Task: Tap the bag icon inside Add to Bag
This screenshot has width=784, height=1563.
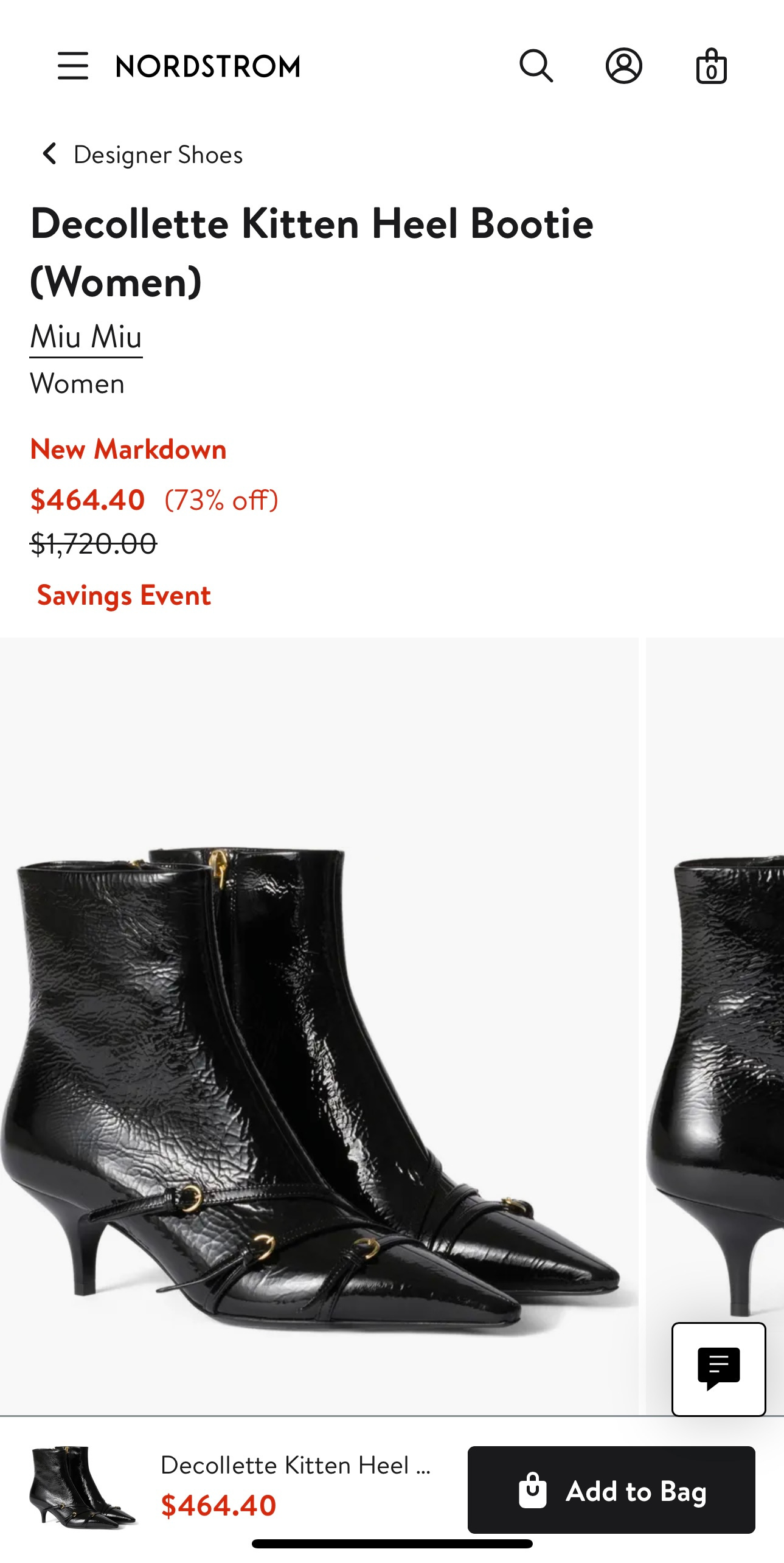Action: click(x=533, y=1490)
